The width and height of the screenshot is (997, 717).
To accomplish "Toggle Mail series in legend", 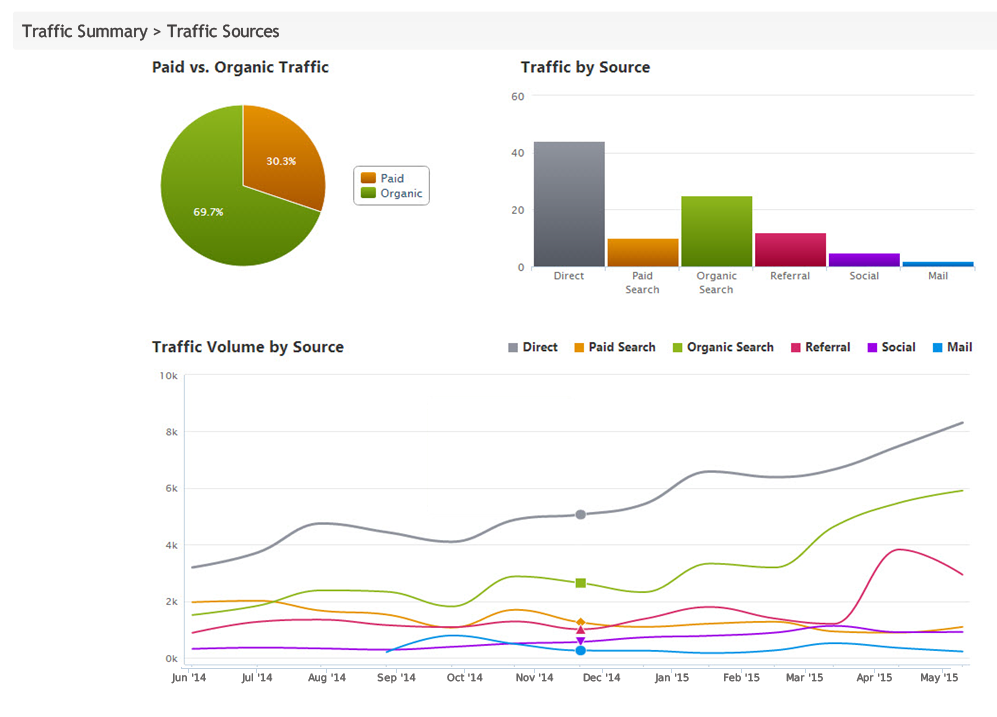I will [x=952, y=347].
